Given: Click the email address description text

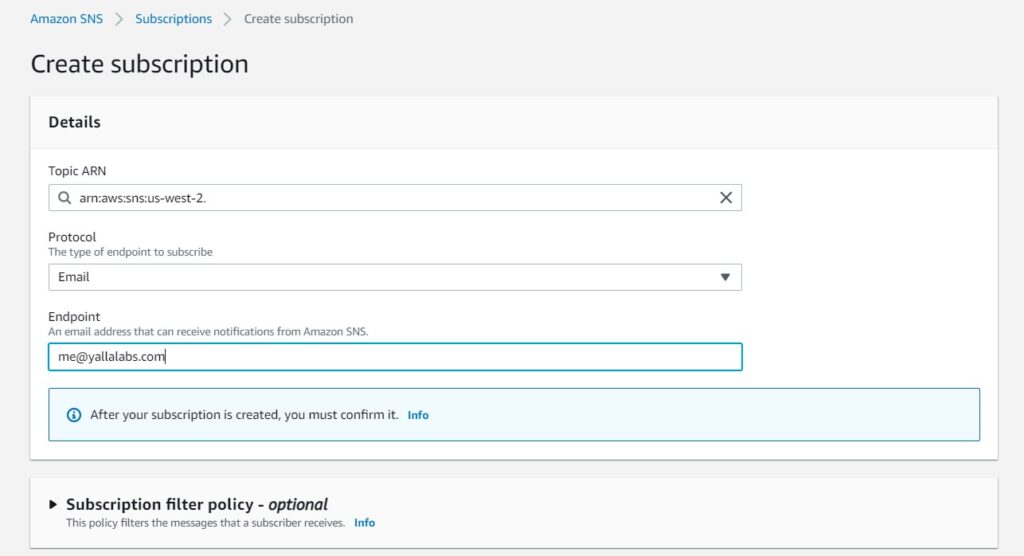Looking at the screenshot, I should click(x=208, y=332).
